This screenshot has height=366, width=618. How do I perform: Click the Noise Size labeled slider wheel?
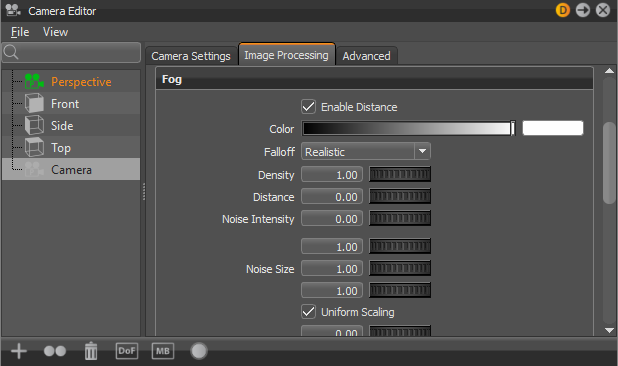(400, 268)
